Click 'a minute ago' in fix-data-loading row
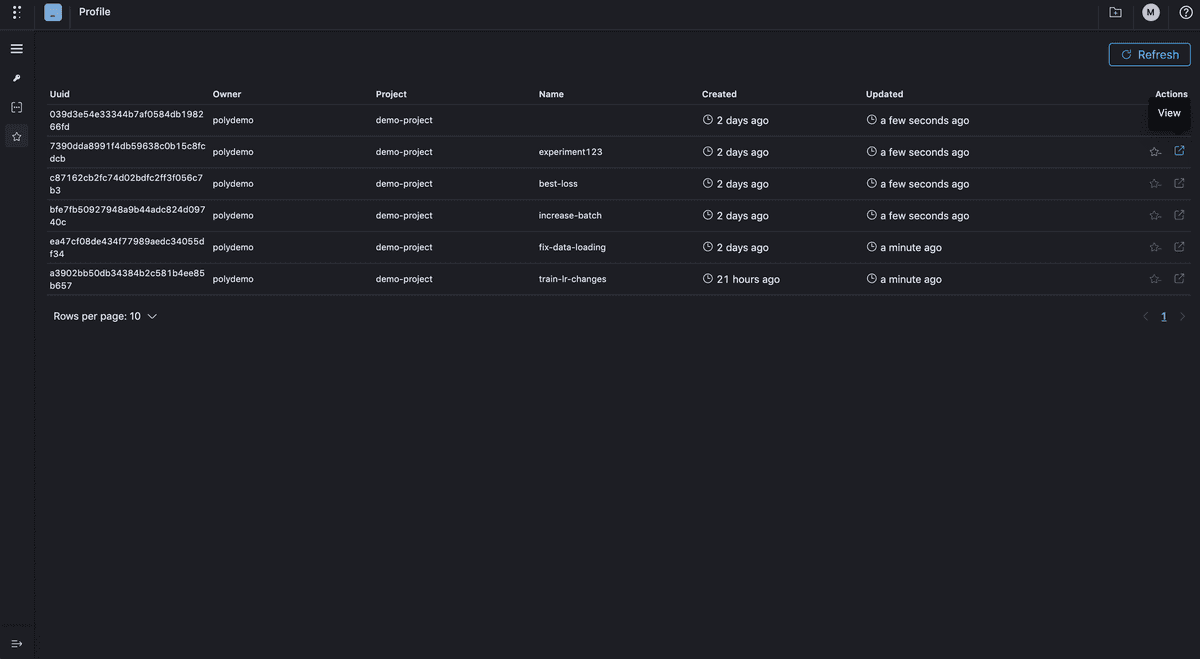The width and height of the screenshot is (1200, 659). [904, 247]
